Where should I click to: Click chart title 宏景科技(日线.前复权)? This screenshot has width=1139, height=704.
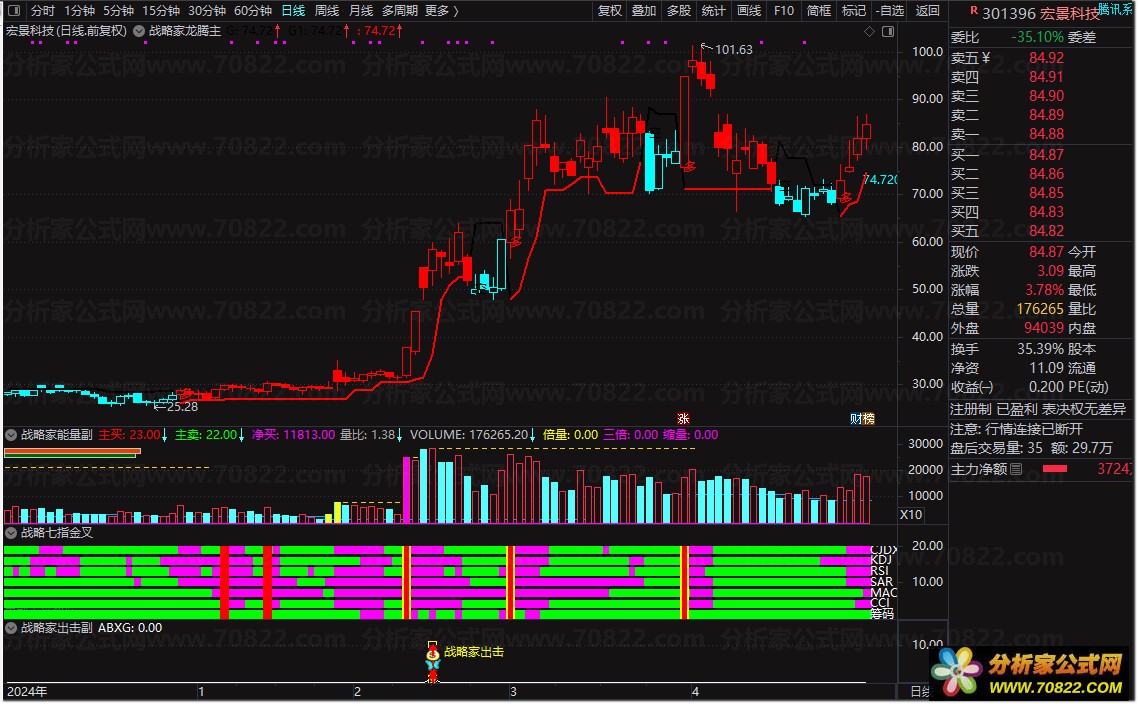pyautogui.click(x=66, y=31)
